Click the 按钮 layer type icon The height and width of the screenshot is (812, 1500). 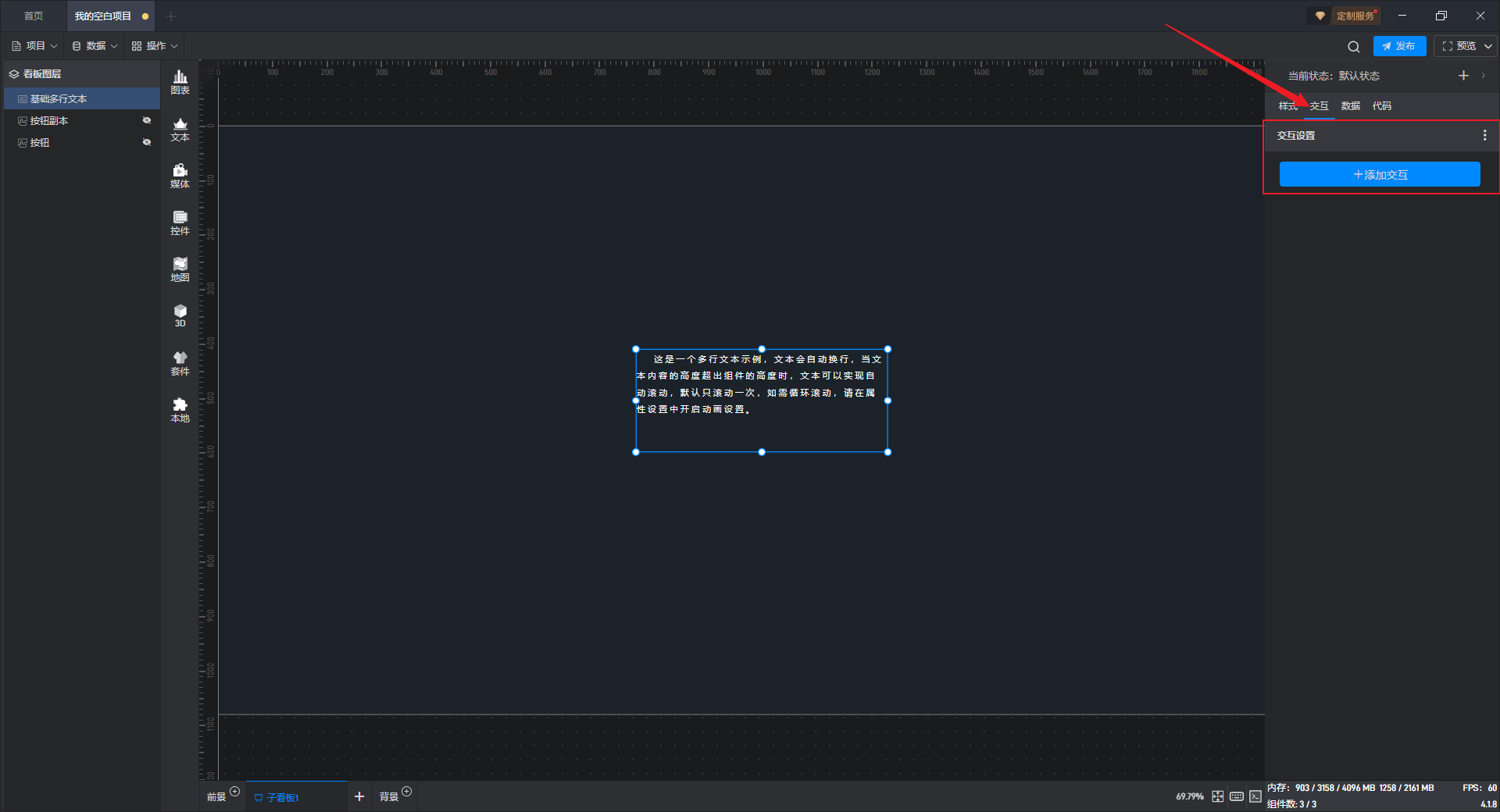pyautogui.click(x=23, y=143)
